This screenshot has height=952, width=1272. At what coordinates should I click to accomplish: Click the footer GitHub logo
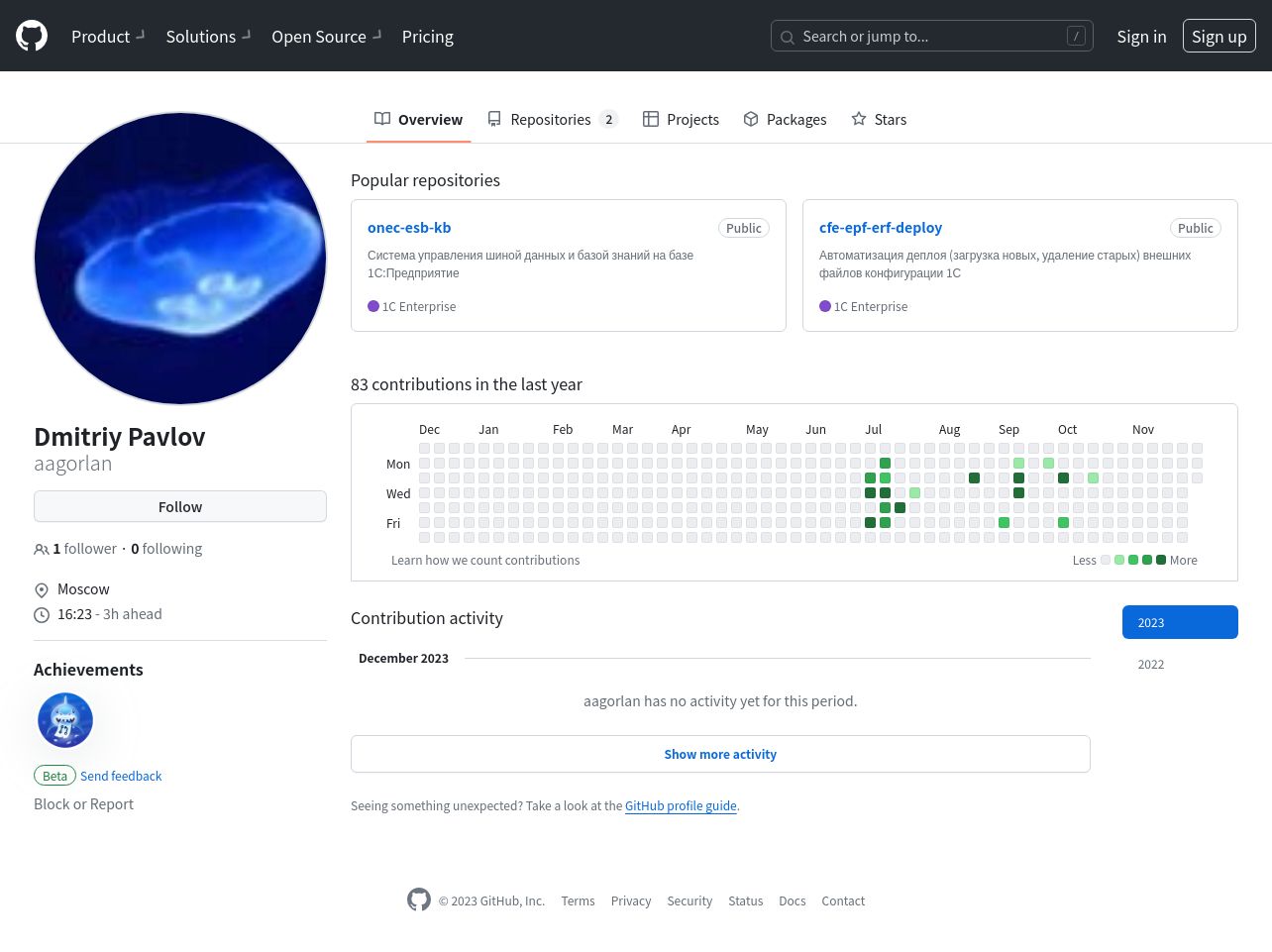419,899
